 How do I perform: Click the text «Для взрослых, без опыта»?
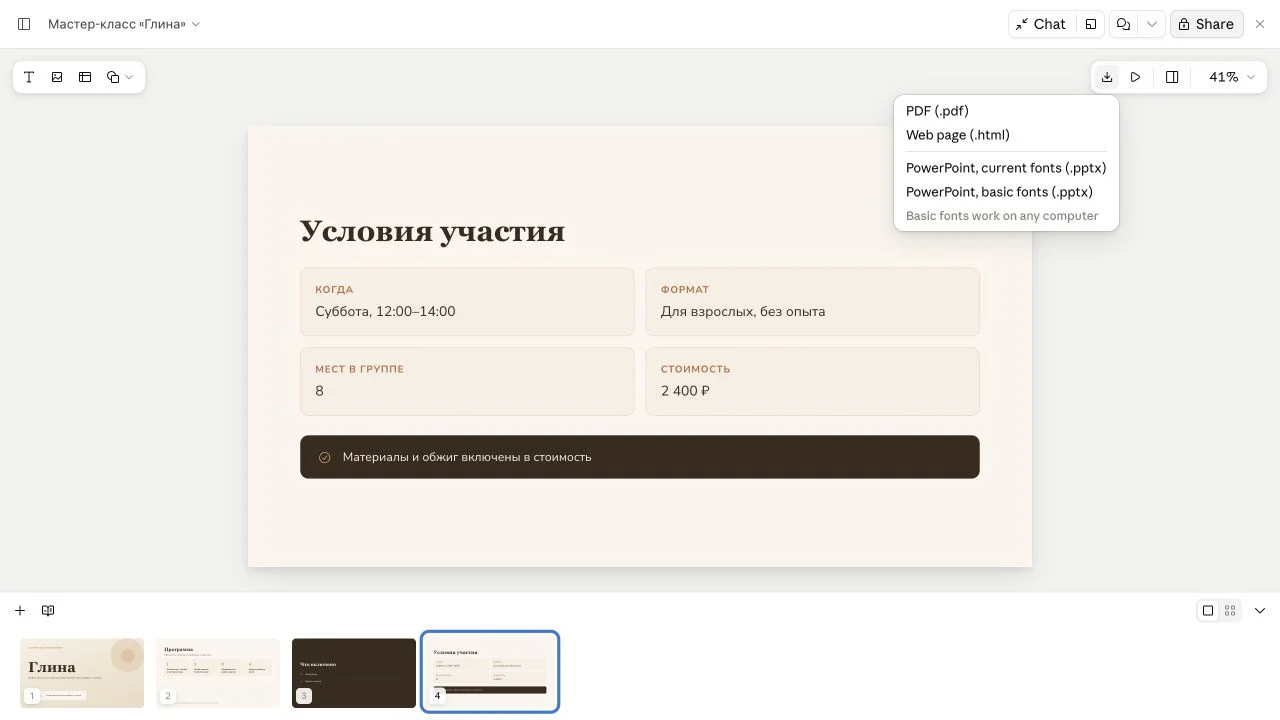click(743, 311)
